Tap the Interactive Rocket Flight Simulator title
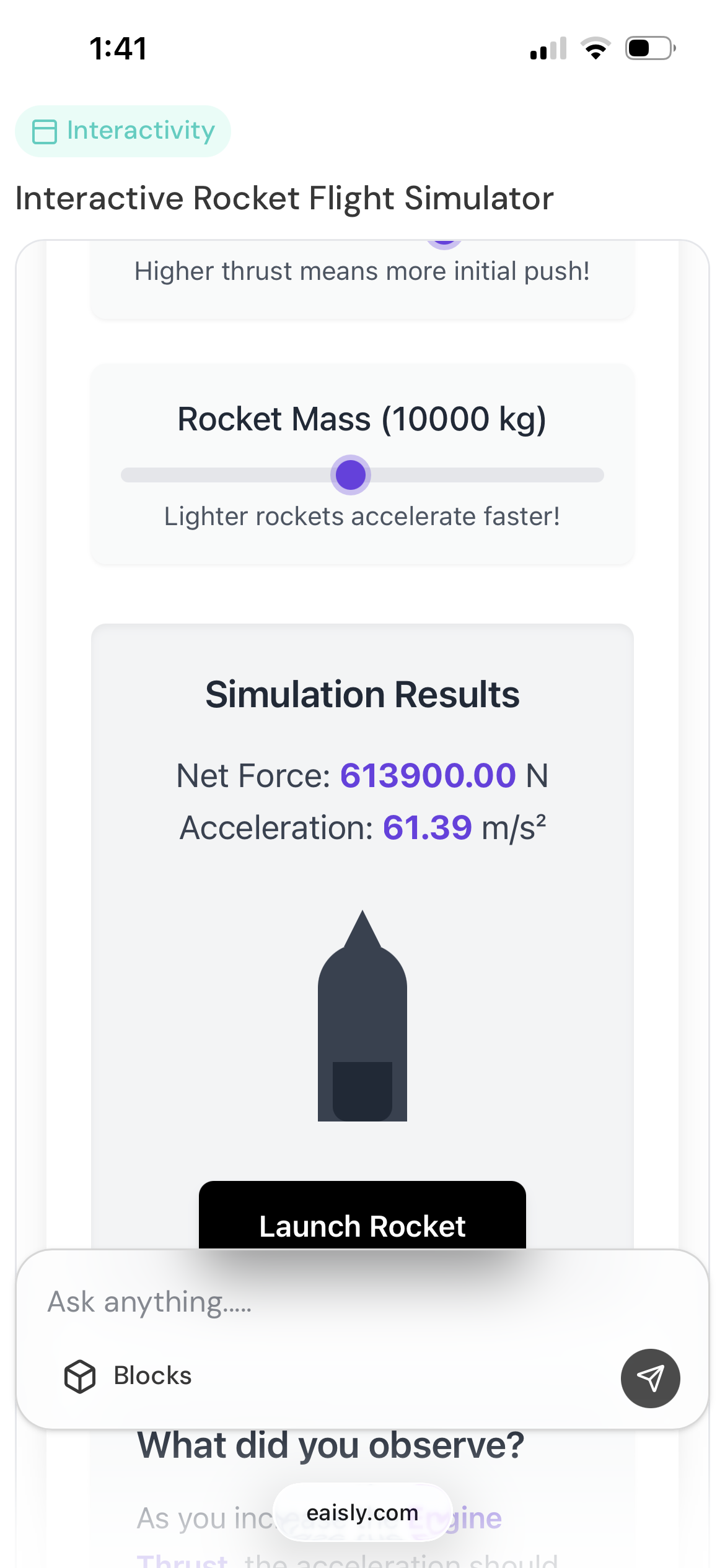725x1568 pixels. [x=284, y=198]
